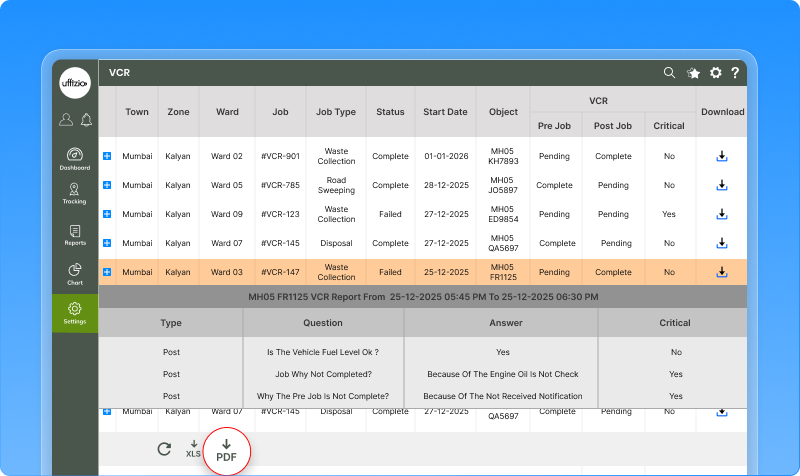Screen dimensions: 800x476
Task: Go to Dashboard in the sidebar
Action: click(75, 159)
